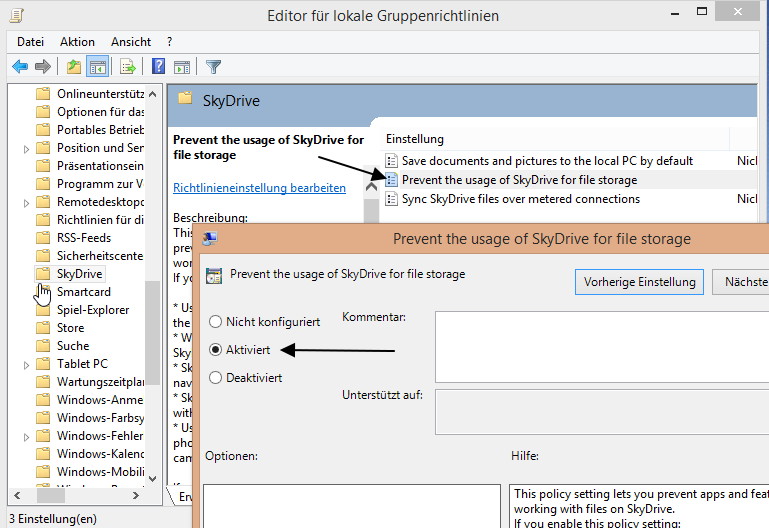Select the Windows-Kalender tree item
769x528 pixels.
[x=100, y=453]
